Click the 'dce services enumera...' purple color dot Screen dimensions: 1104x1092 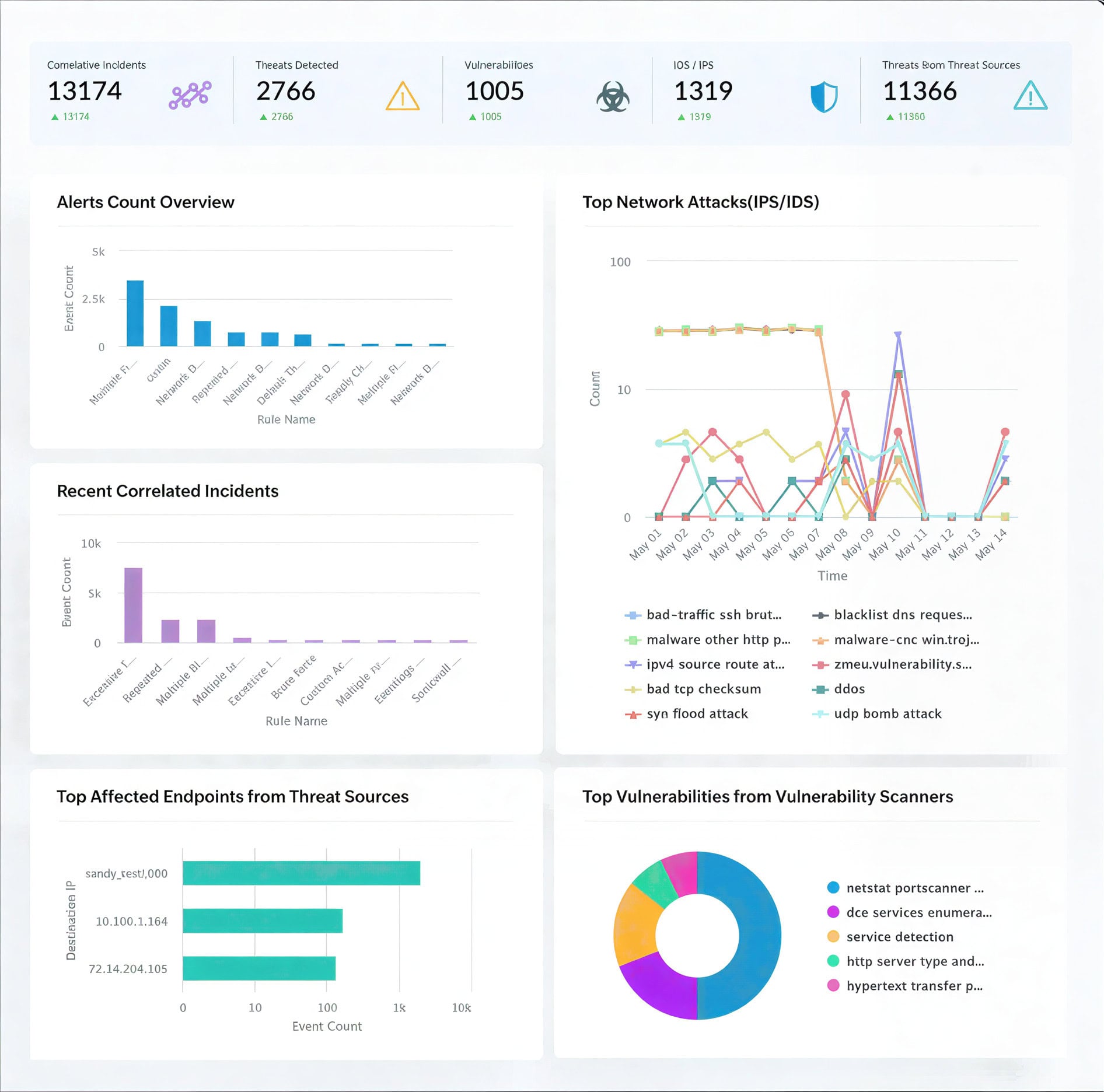click(833, 912)
